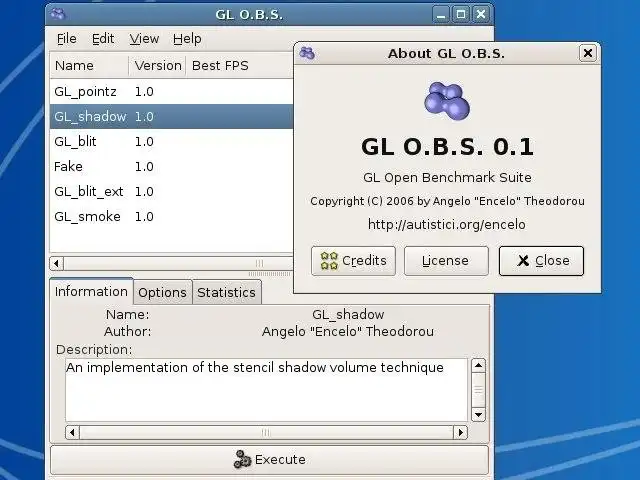Sort by the Best FPS column header
This screenshot has height=480, width=640.
point(240,66)
